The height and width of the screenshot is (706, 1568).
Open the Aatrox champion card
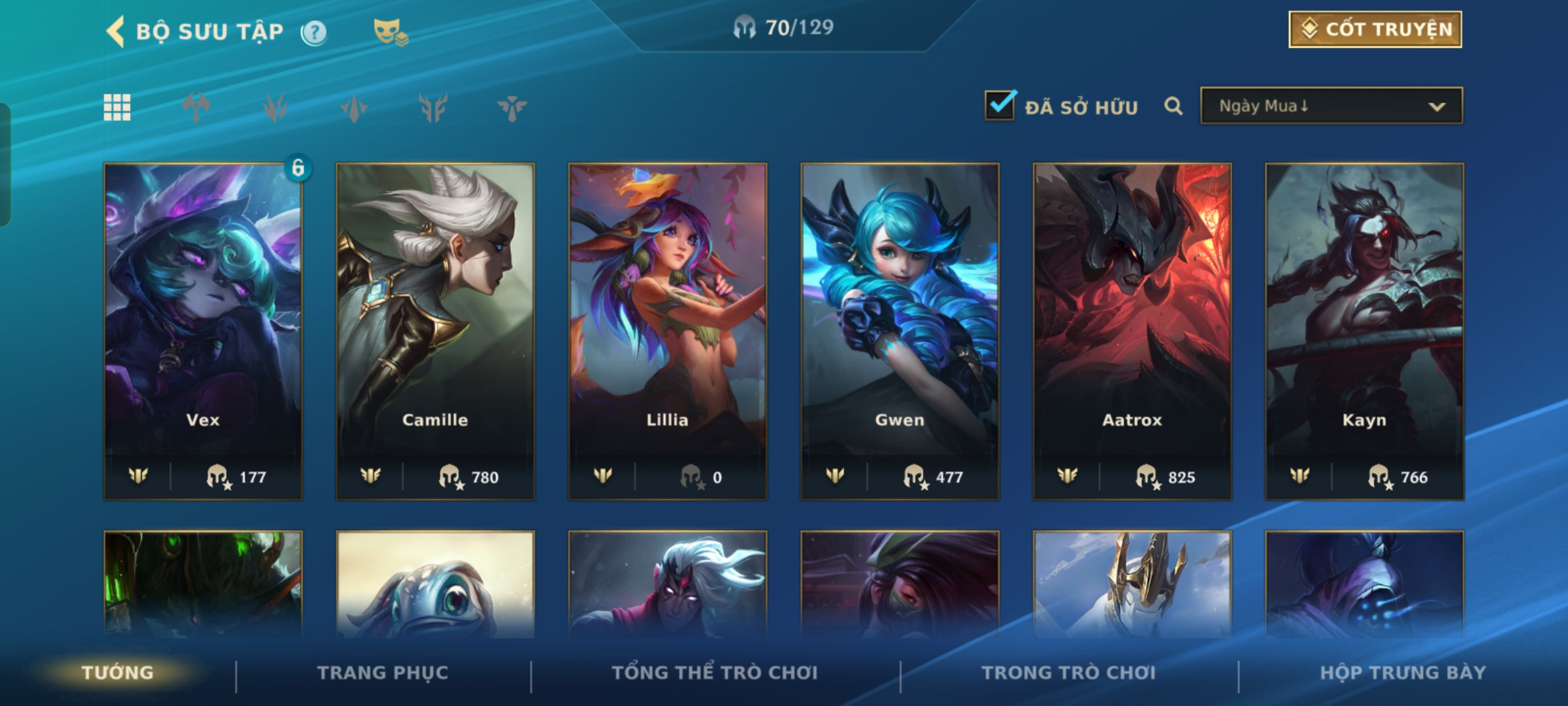click(1132, 331)
